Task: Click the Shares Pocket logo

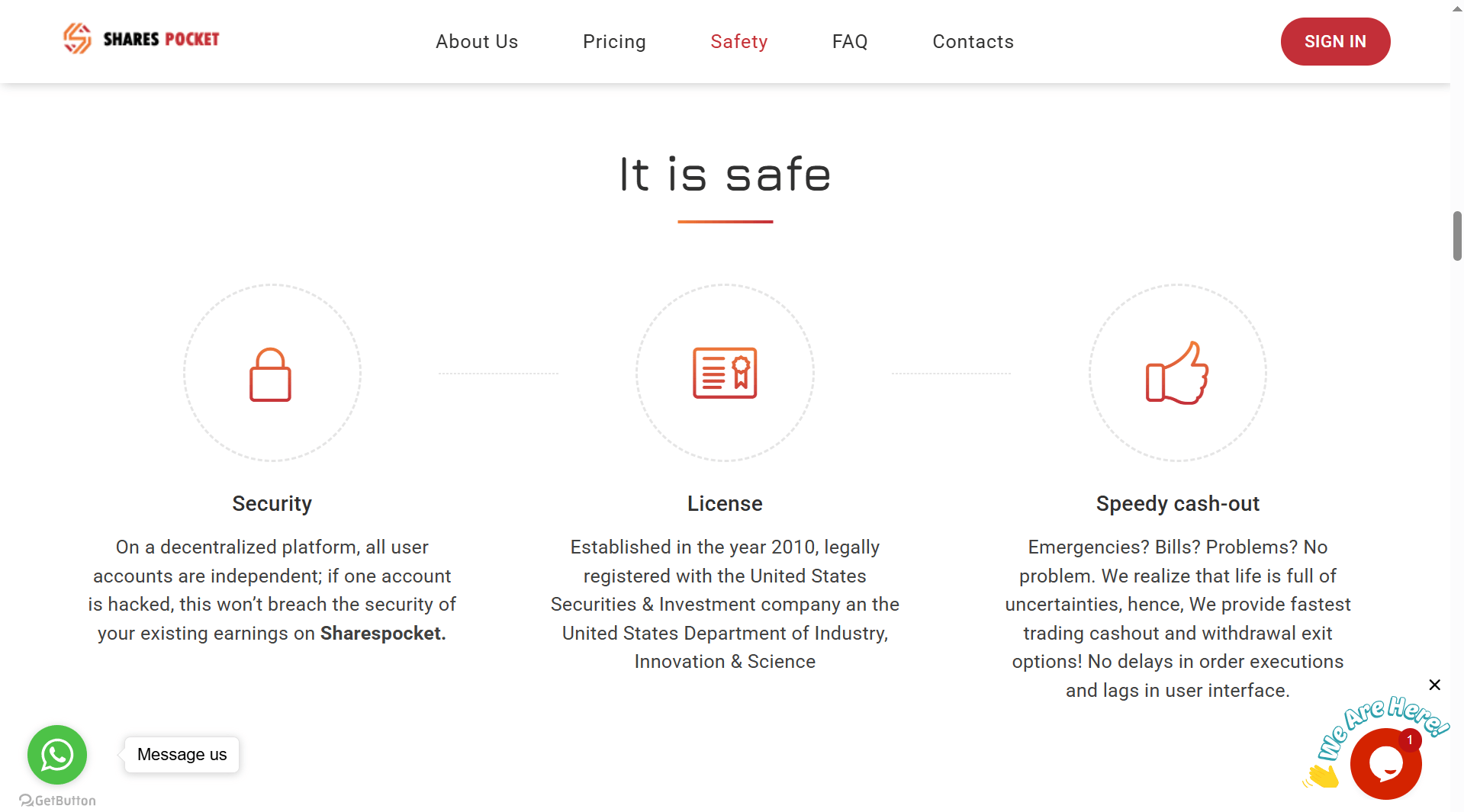Action: pos(141,39)
